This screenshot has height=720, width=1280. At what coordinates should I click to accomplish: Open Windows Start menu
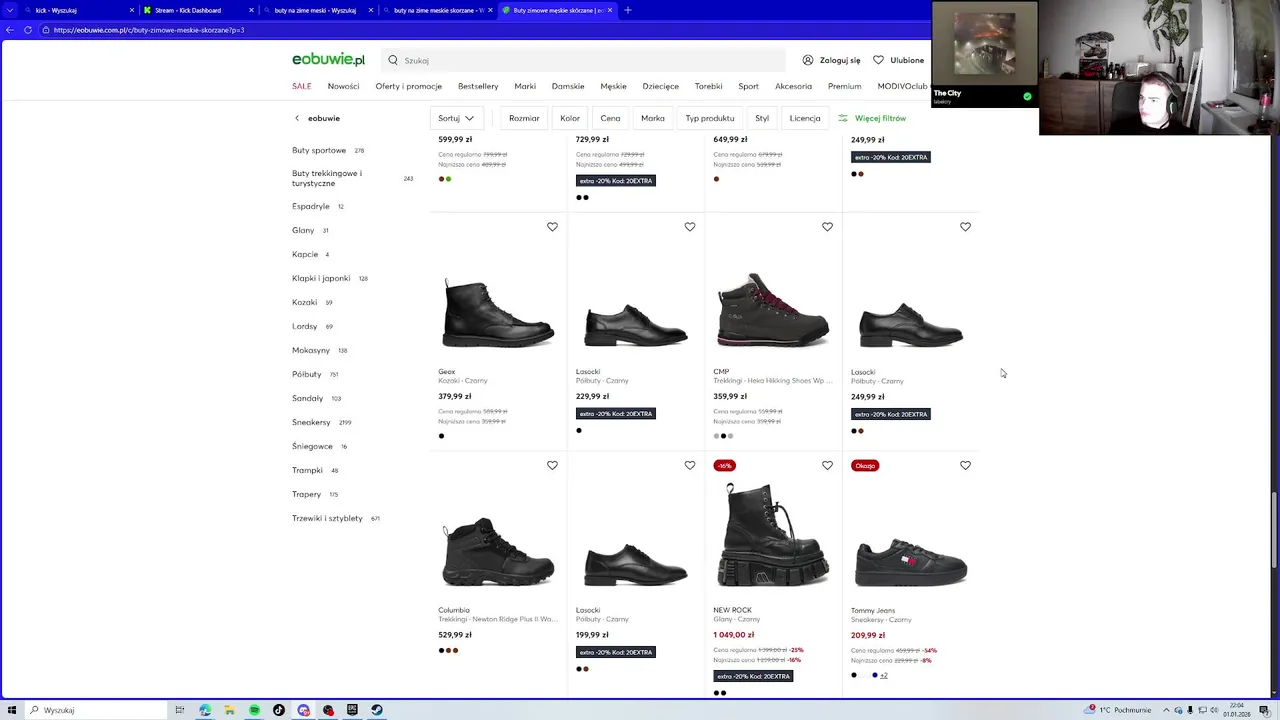point(12,710)
